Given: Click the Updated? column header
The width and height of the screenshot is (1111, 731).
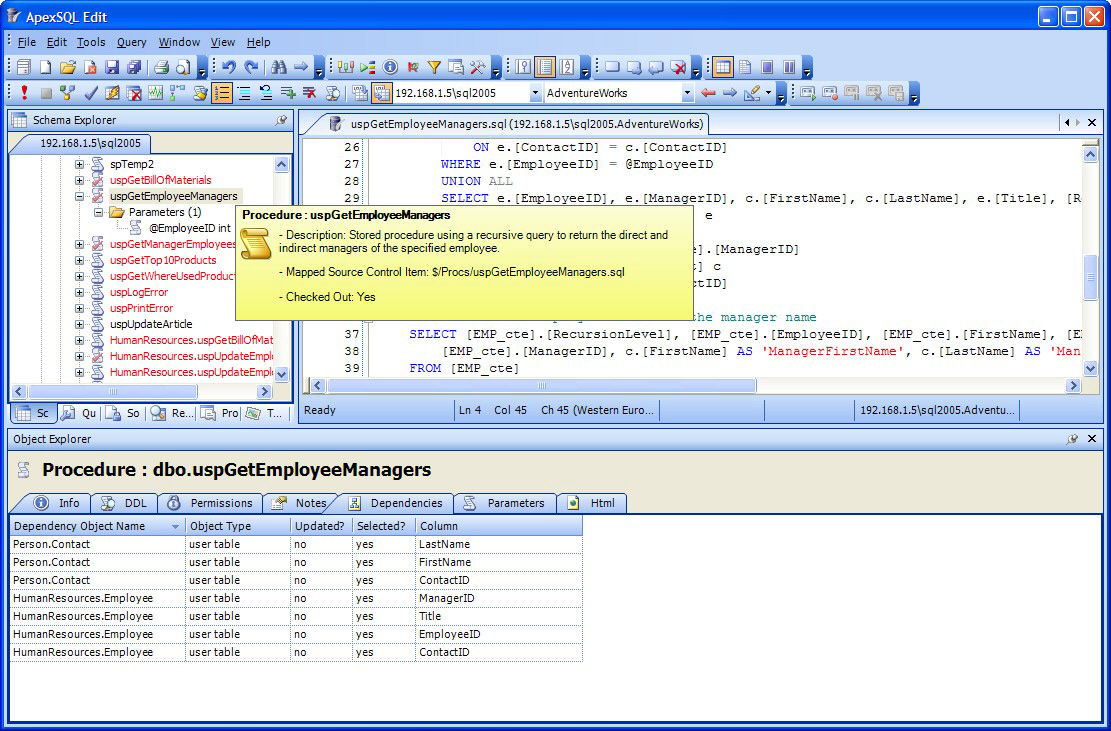Looking at the screenshot, I should click(x=321, y=526).
